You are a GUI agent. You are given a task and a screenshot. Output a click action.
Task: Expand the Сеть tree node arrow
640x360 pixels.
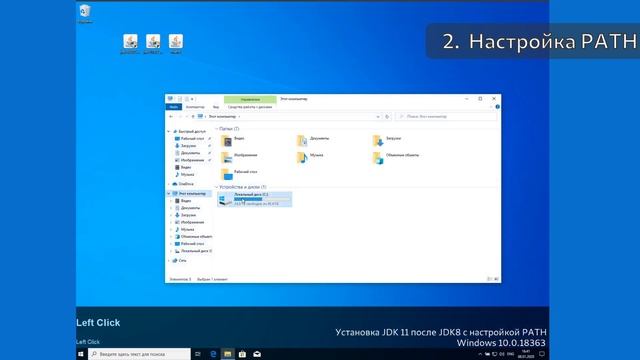[169, 260]
